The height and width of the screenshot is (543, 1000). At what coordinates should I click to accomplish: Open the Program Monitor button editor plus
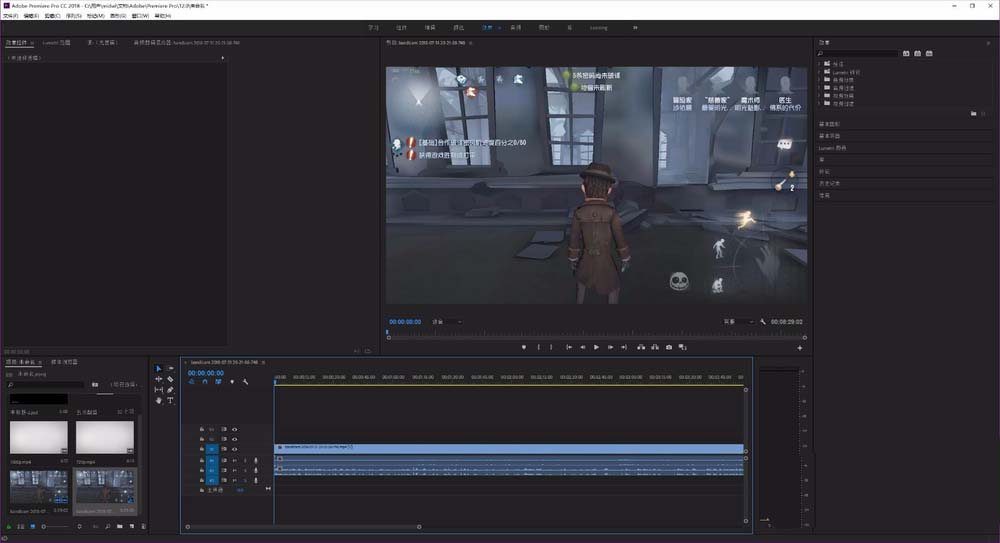(x=800, y=348)
